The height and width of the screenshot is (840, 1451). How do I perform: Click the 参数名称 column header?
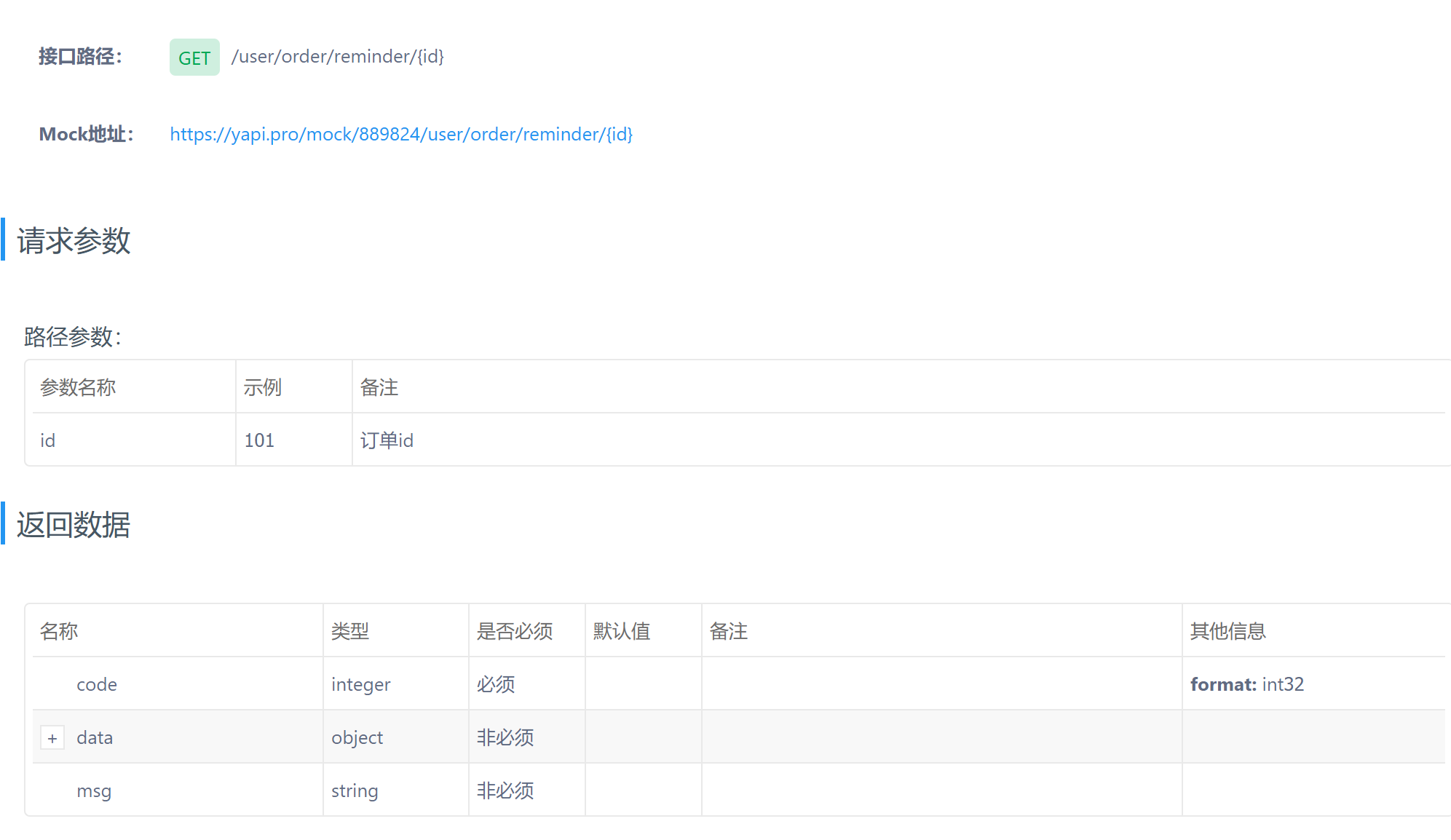78,387
